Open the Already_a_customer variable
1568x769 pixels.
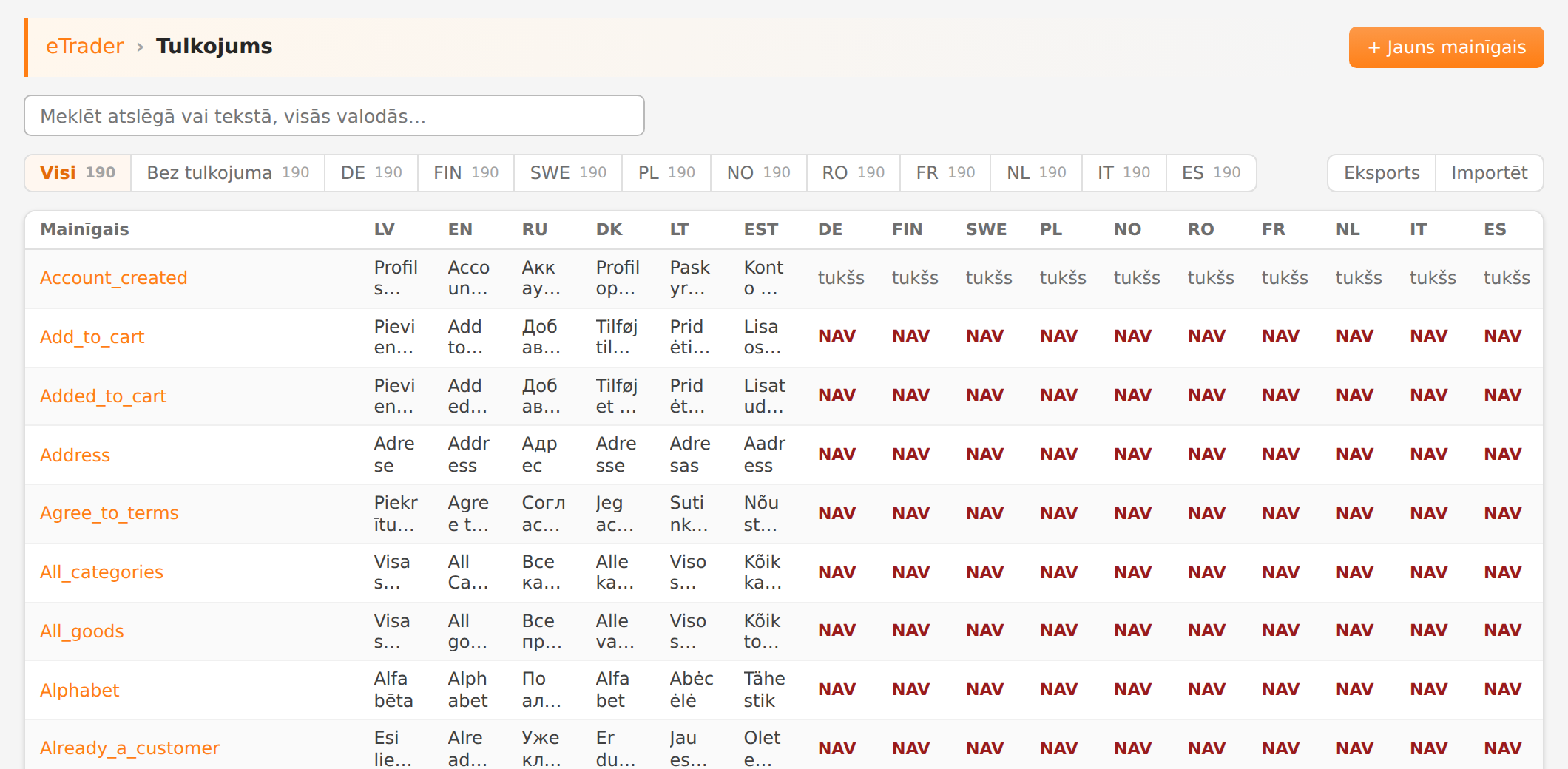pos(130,748)
